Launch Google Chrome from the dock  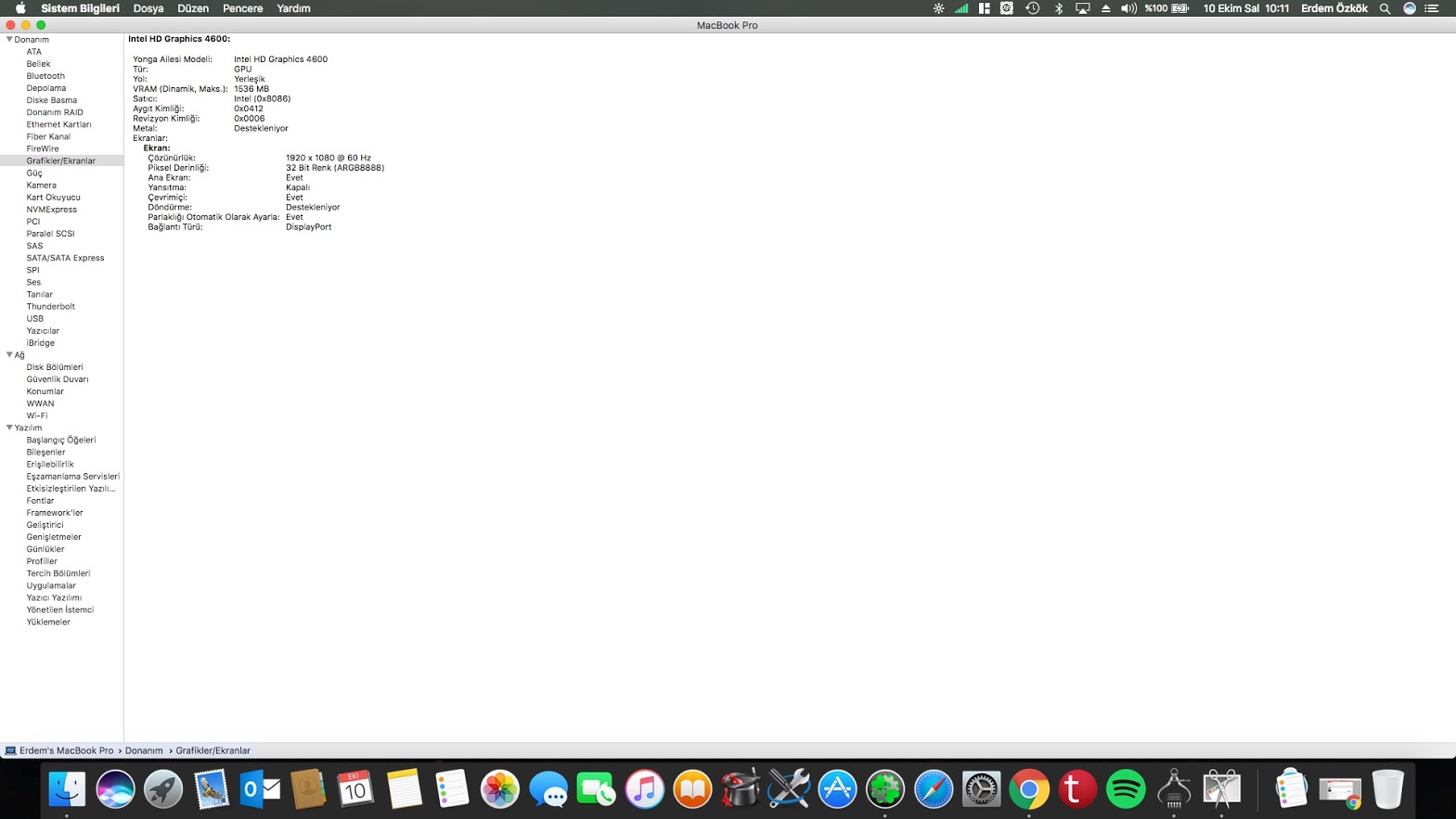click(x=1029, y=789)
